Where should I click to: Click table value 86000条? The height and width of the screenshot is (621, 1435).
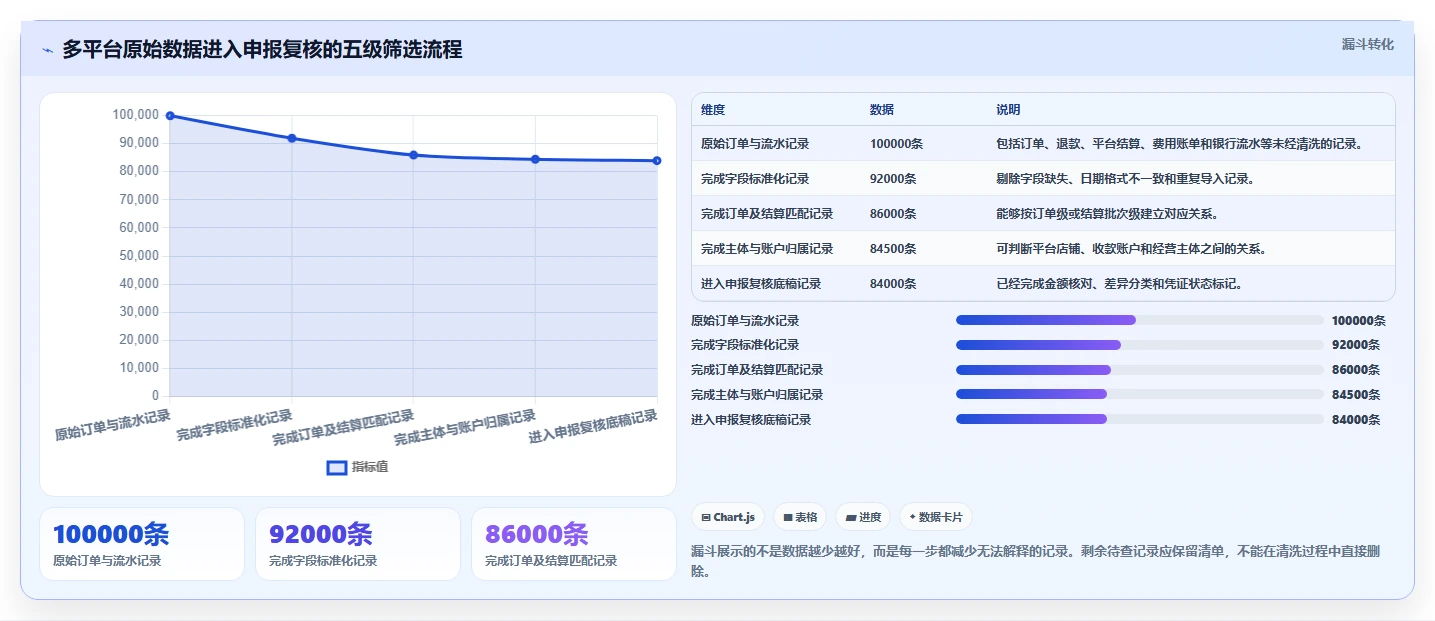pyautogui.click(x=893, y=214)
